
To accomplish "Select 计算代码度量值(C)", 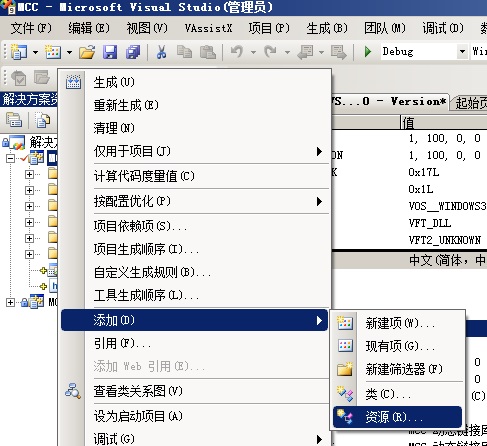I will click(195, 176).
